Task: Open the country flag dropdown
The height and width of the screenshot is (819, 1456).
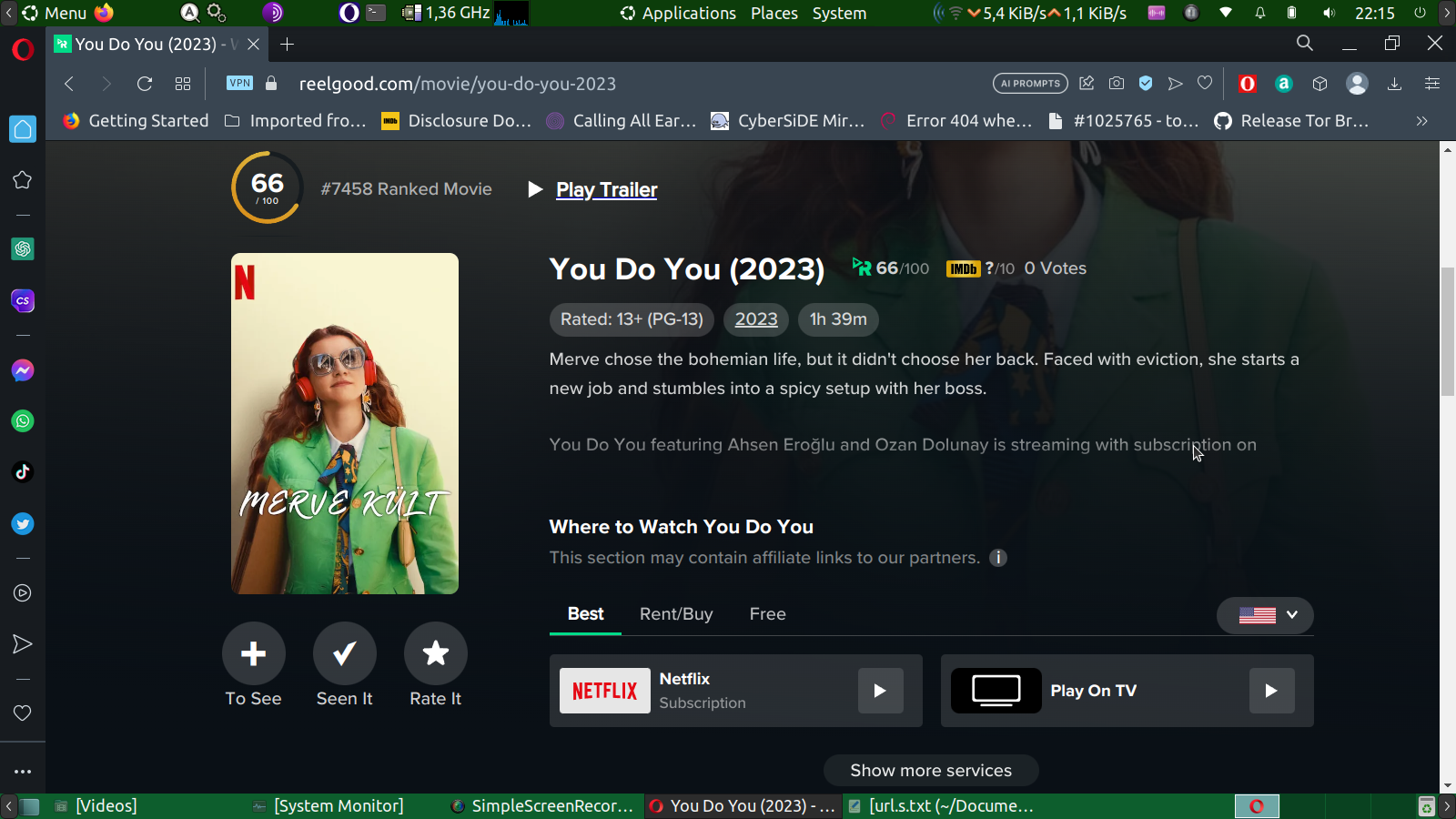Action: point(1265,615)
